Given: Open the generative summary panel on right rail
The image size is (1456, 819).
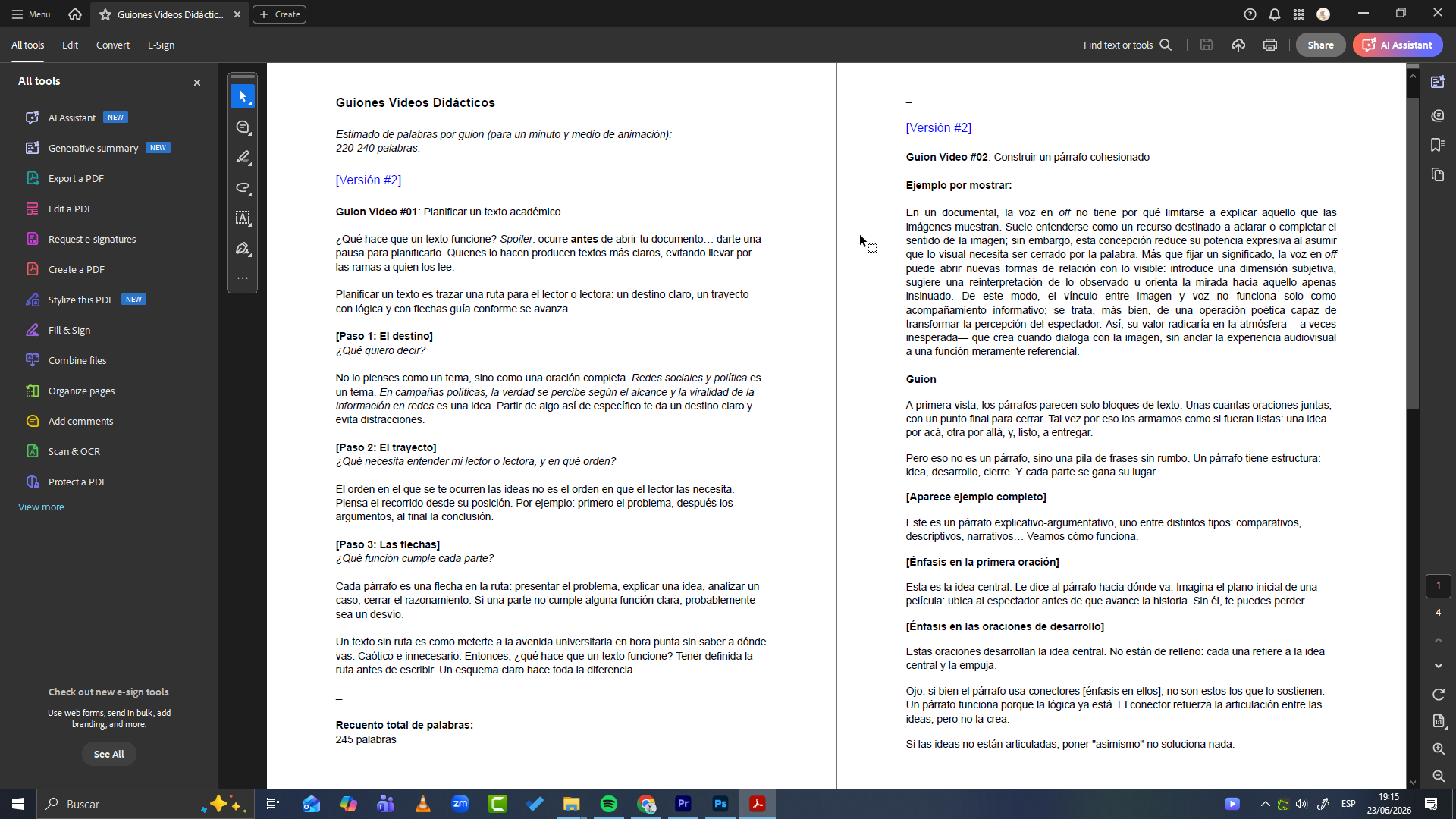Looking at the screenshot, I should (1438, 82).
